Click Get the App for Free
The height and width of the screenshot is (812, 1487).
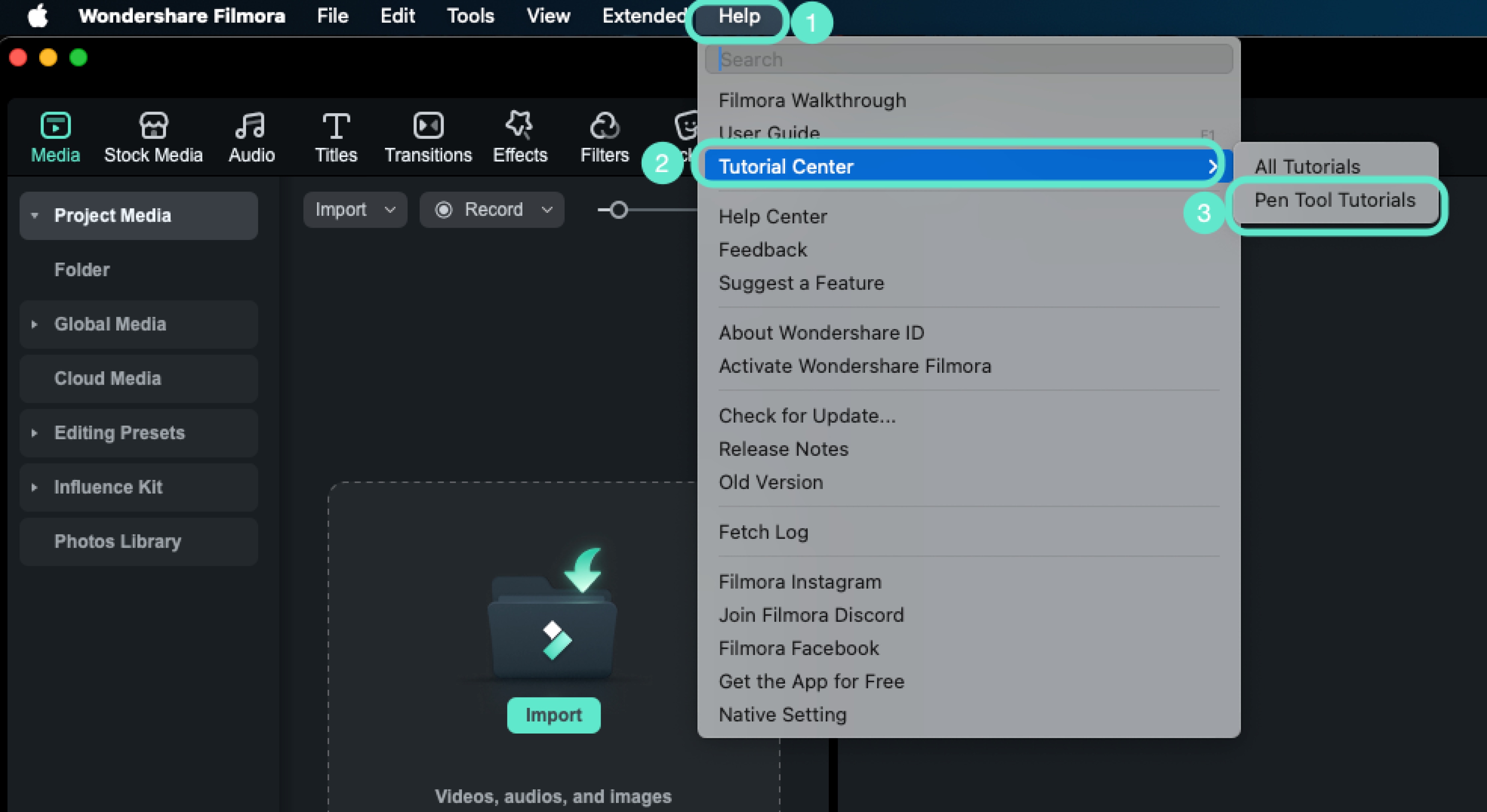point(811,682)
